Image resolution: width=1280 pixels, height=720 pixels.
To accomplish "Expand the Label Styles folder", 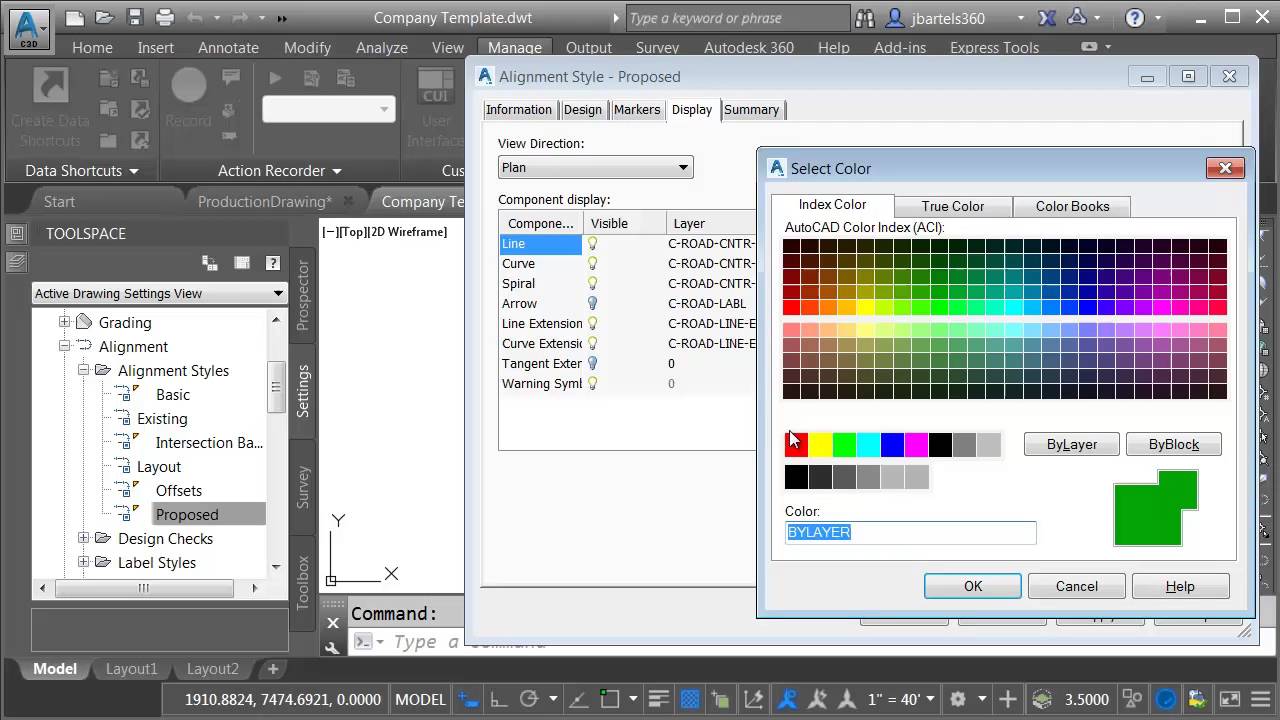I will point(83,562).
